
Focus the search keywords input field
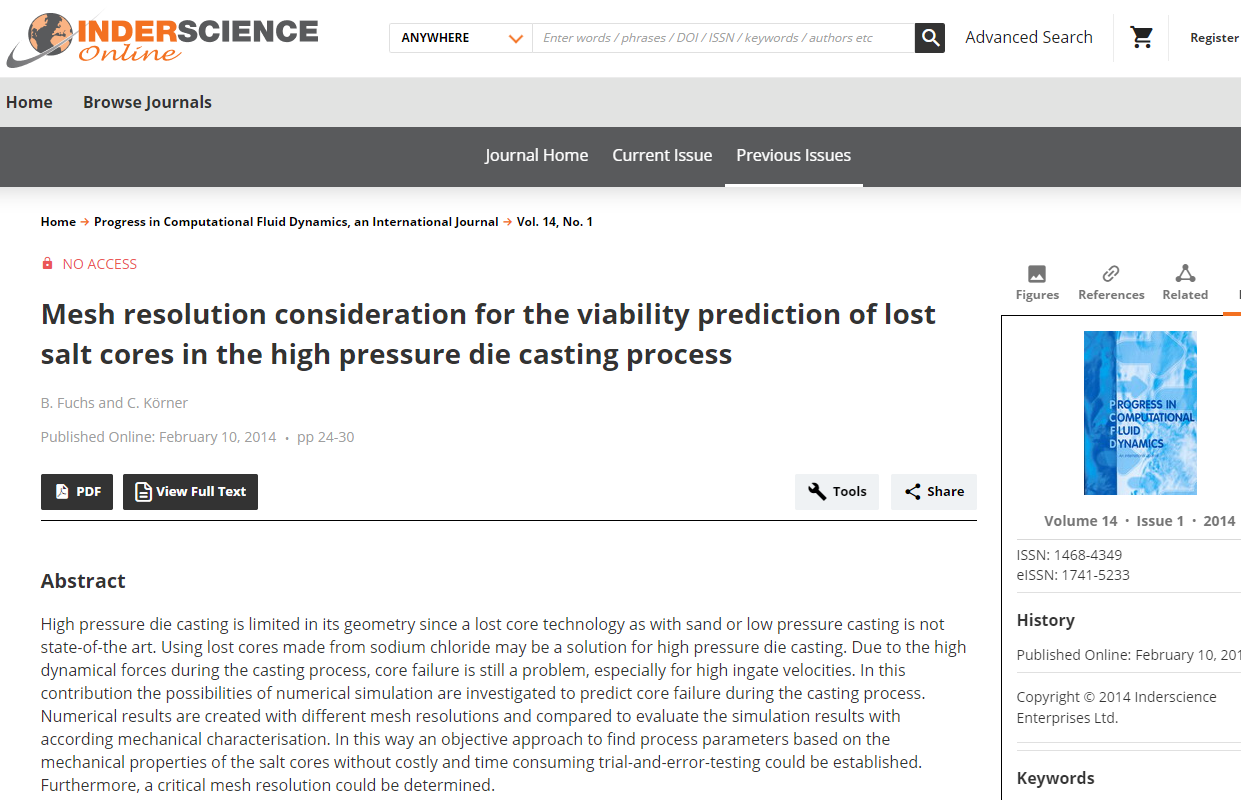[723, 38]
